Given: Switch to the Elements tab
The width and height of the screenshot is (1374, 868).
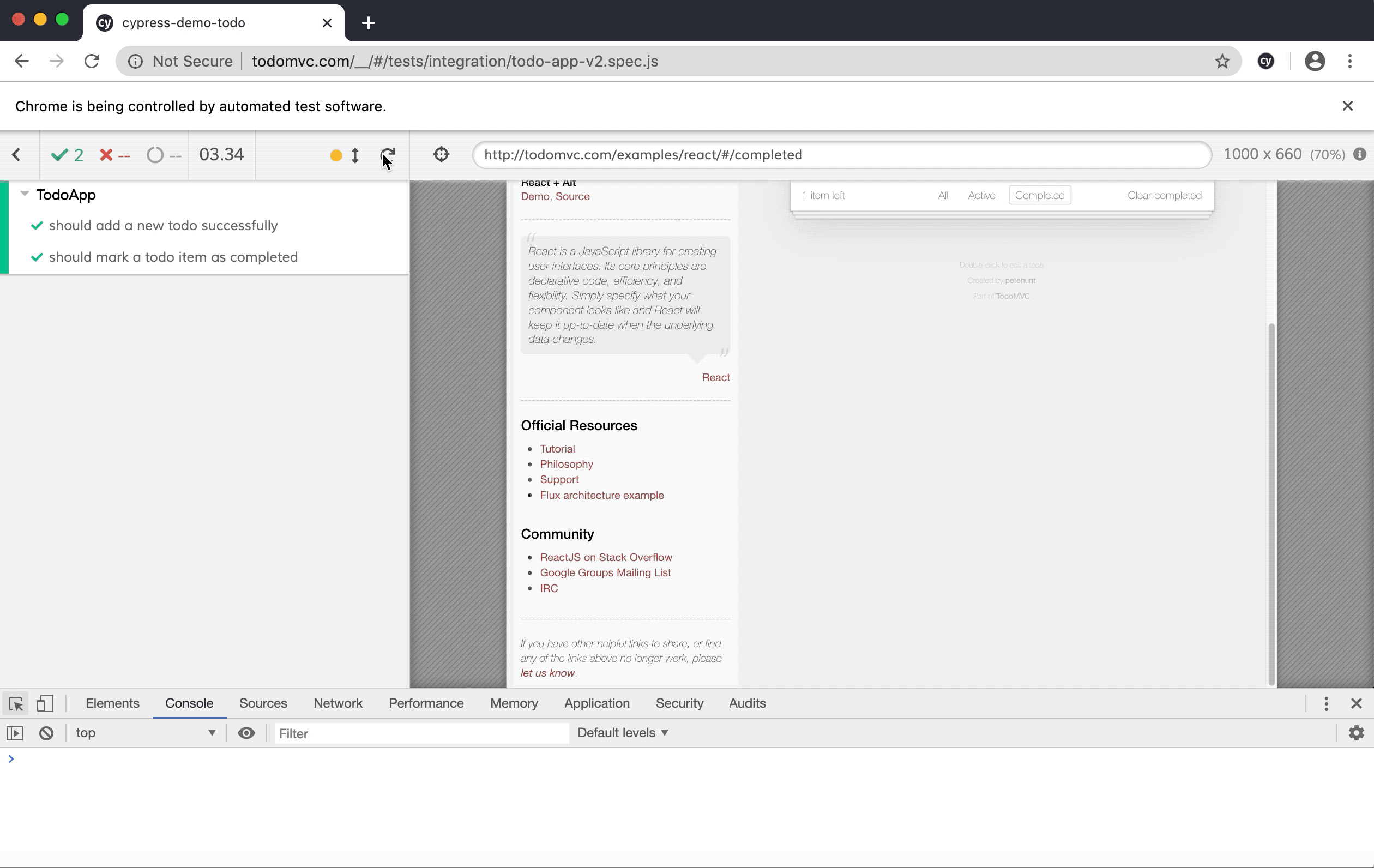Looking at the screenshot, I should (112, 704).
